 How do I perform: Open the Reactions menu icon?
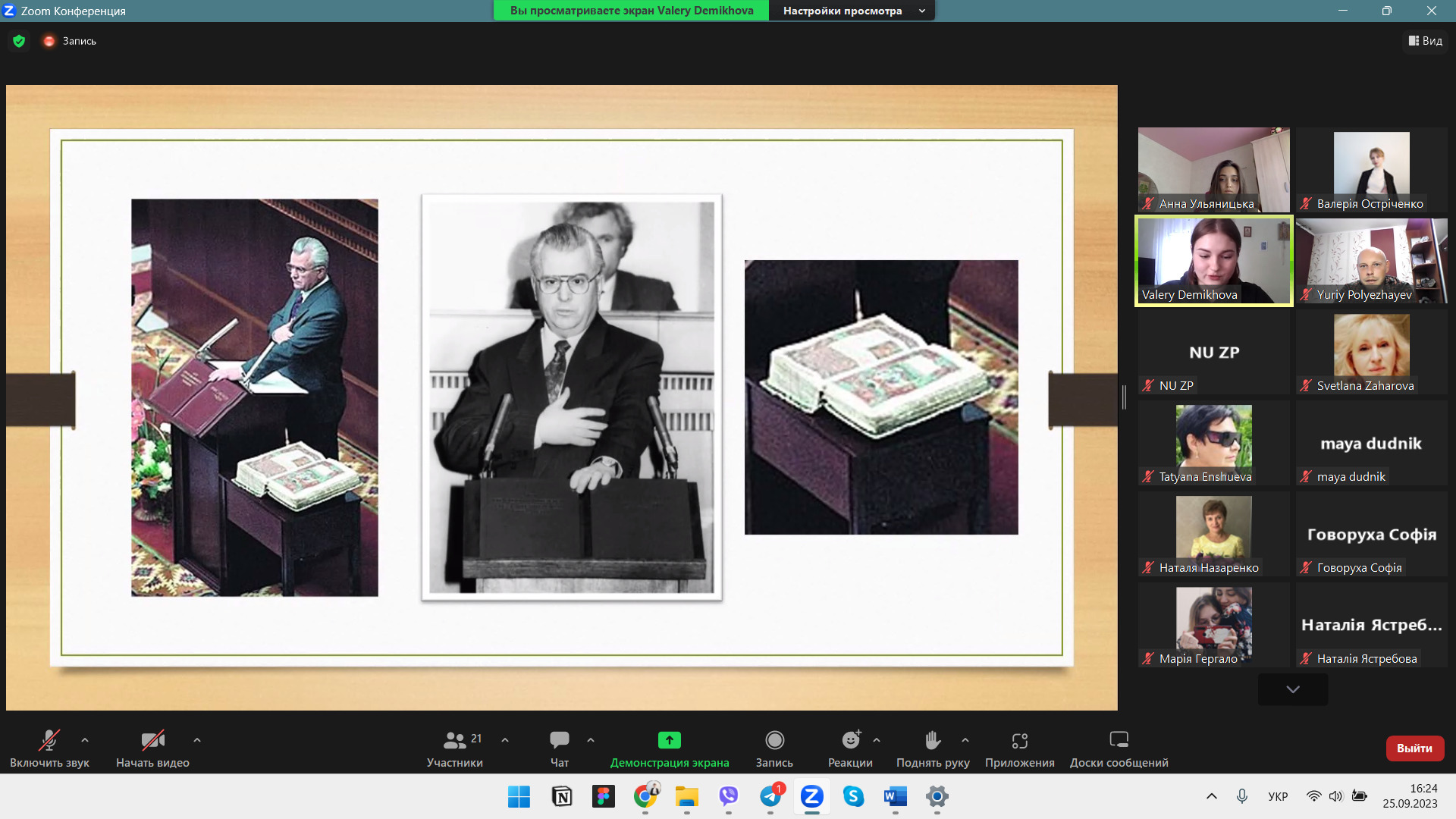click(x=851, y=740)
